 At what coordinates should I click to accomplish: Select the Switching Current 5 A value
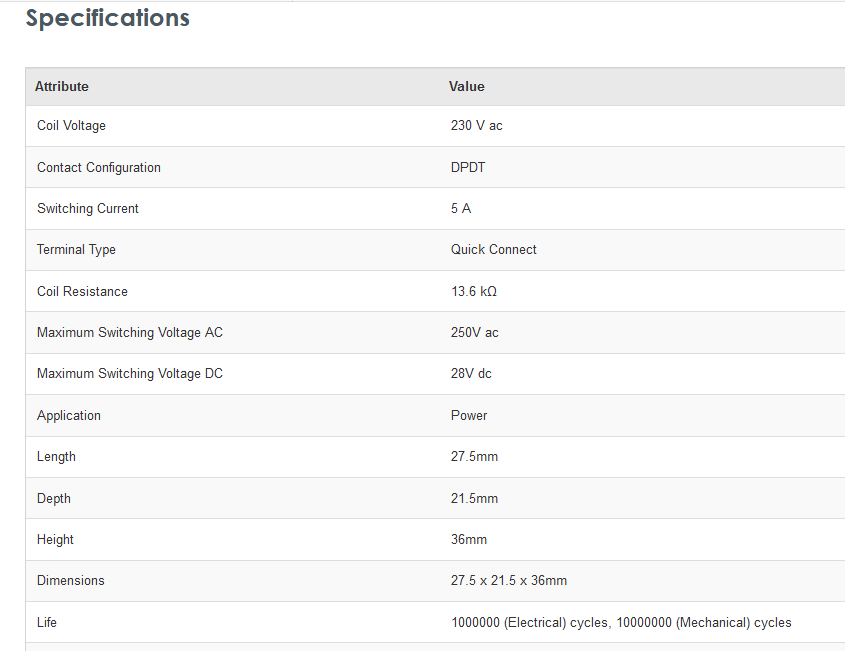click(461, 209)
